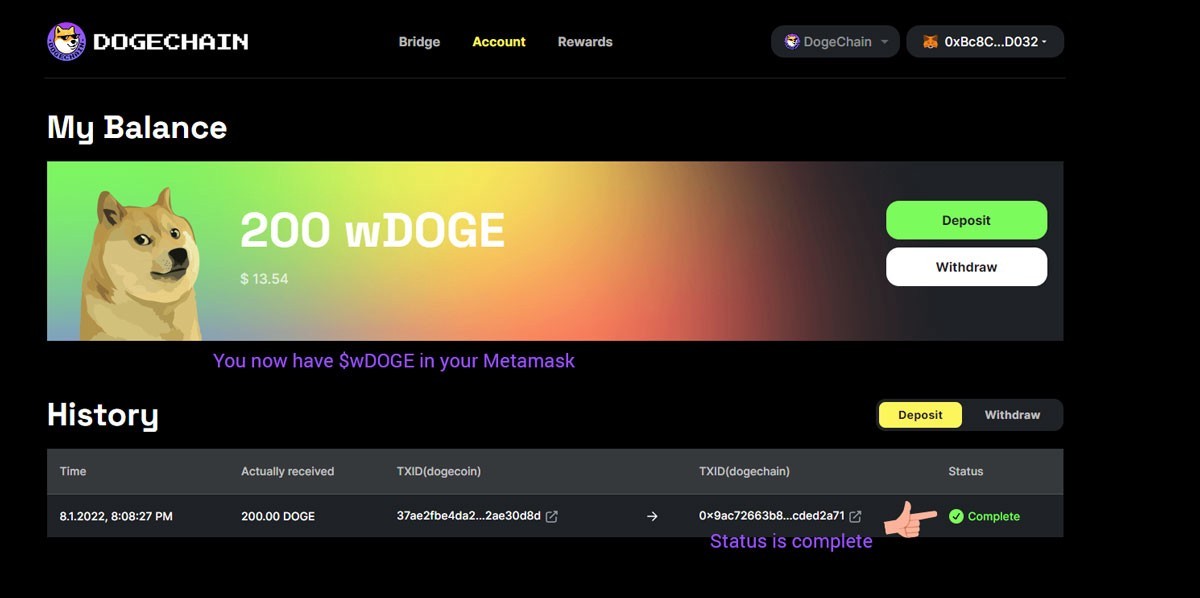Open the DogeChain network dropdown

pyautogui.click(x=835, y=42)
